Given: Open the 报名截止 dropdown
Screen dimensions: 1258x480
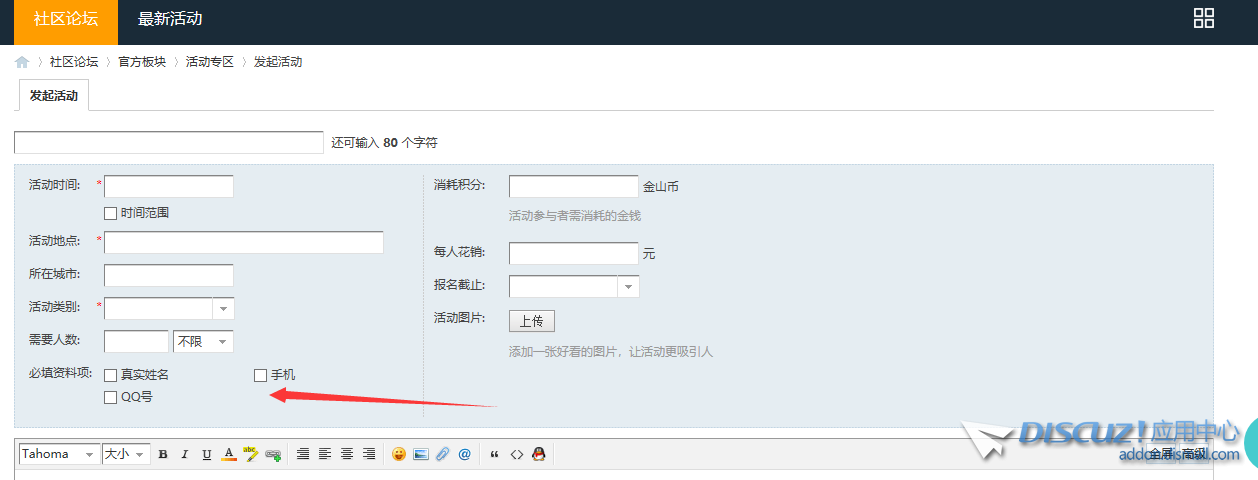Looking at the screenshot, I should pyautogui.click(x=628, y=287).
